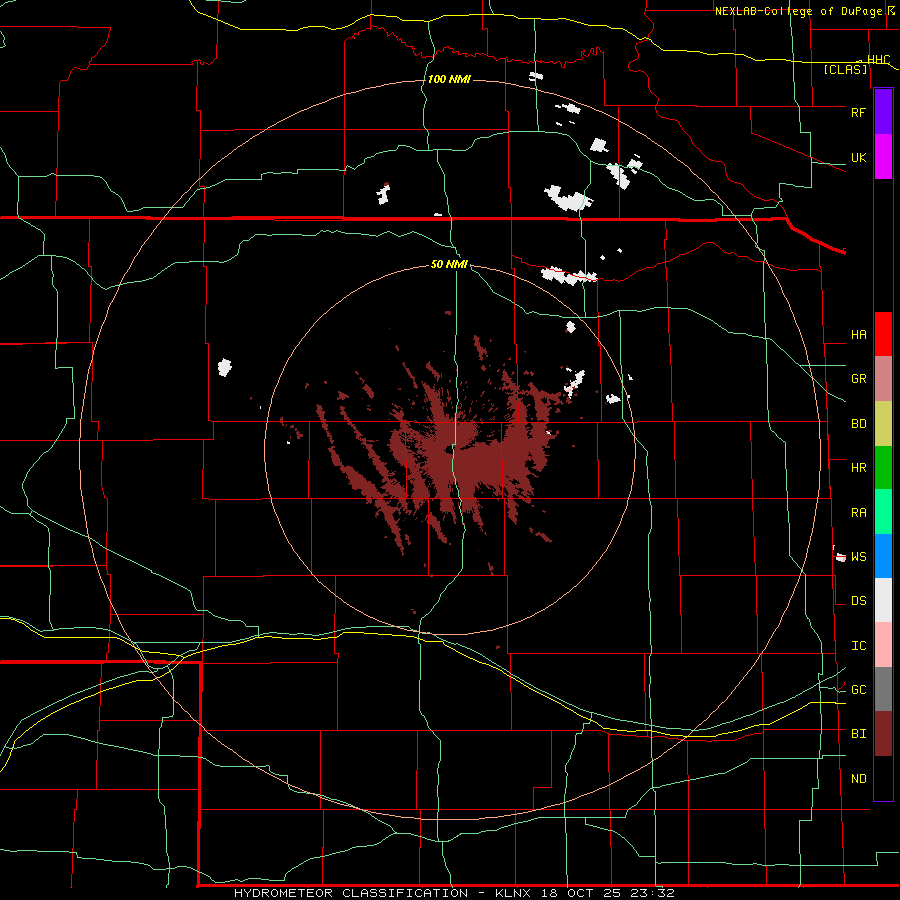Click the HHC product code text
Screen dimensions: 900x900
click(878, 59)
